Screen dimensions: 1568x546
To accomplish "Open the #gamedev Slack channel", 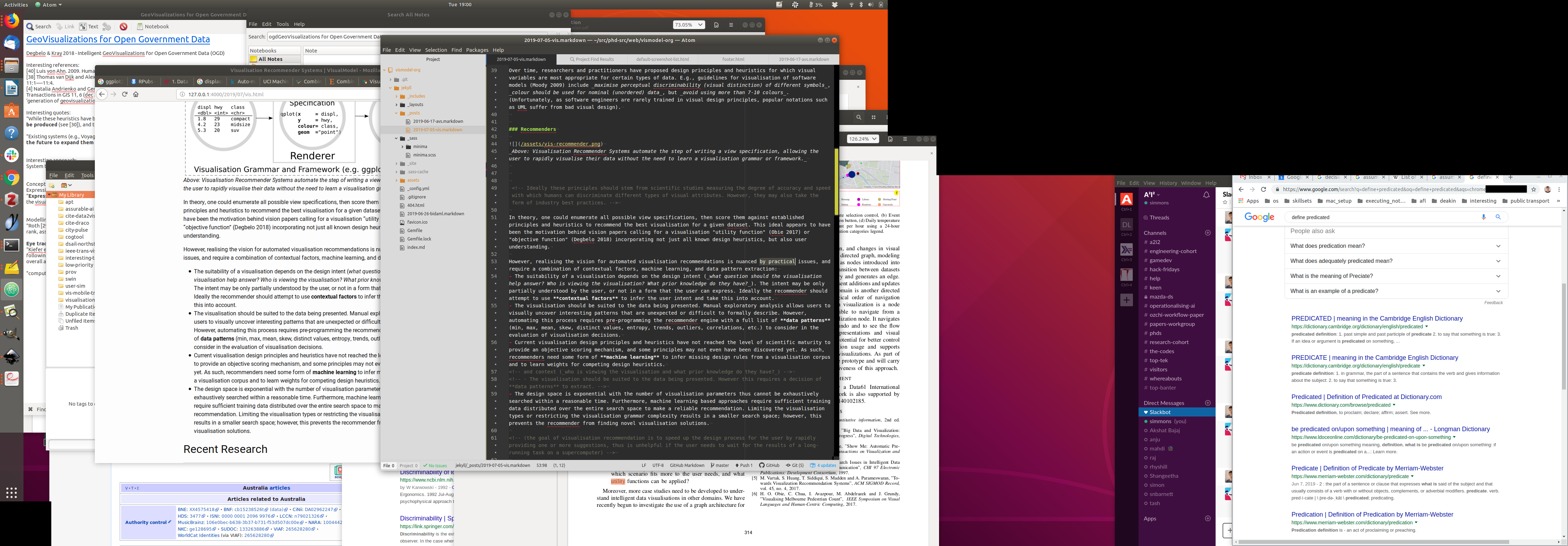I will tap(1160, 260).
